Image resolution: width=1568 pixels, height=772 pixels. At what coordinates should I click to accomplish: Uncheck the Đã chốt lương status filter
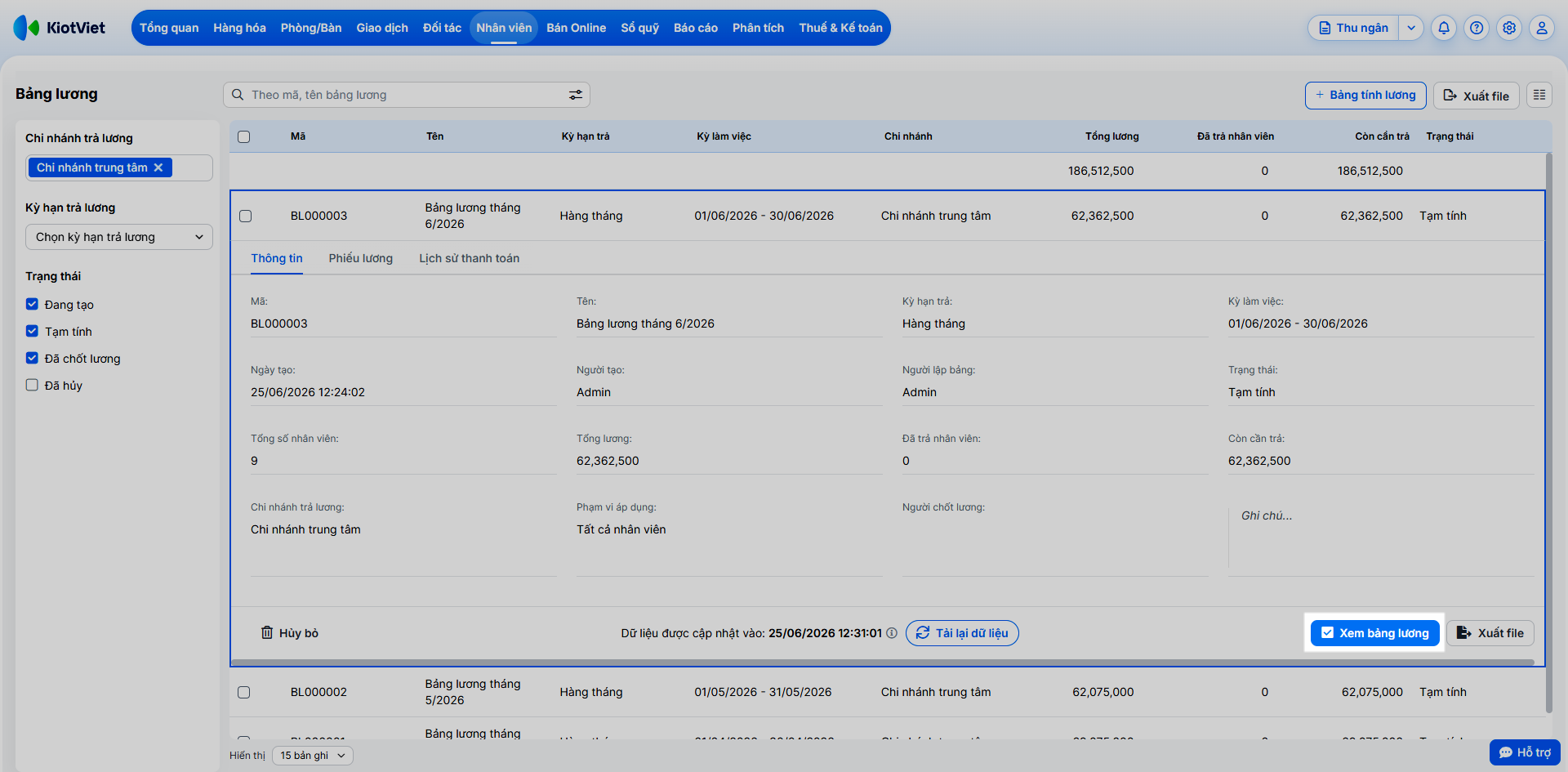32,358
